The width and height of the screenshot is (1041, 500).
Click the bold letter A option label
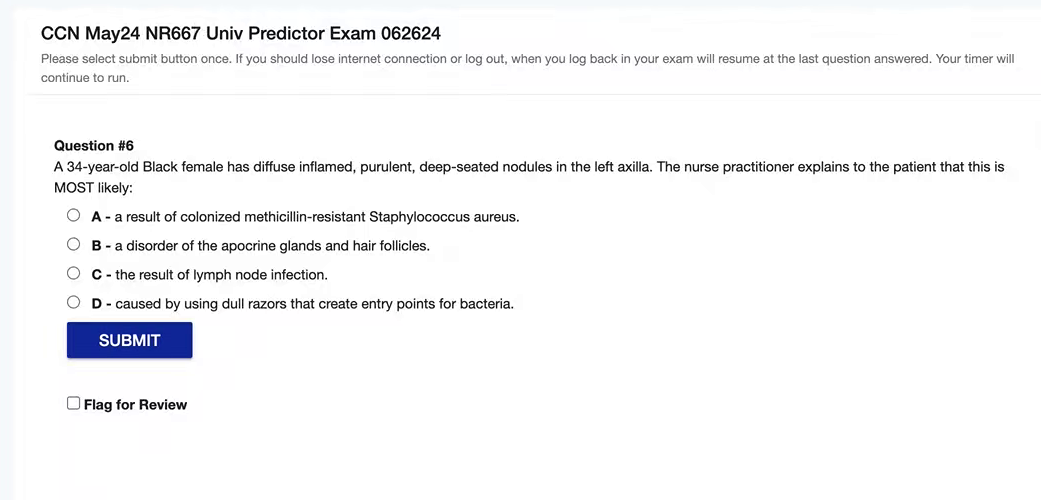point(98,217)
